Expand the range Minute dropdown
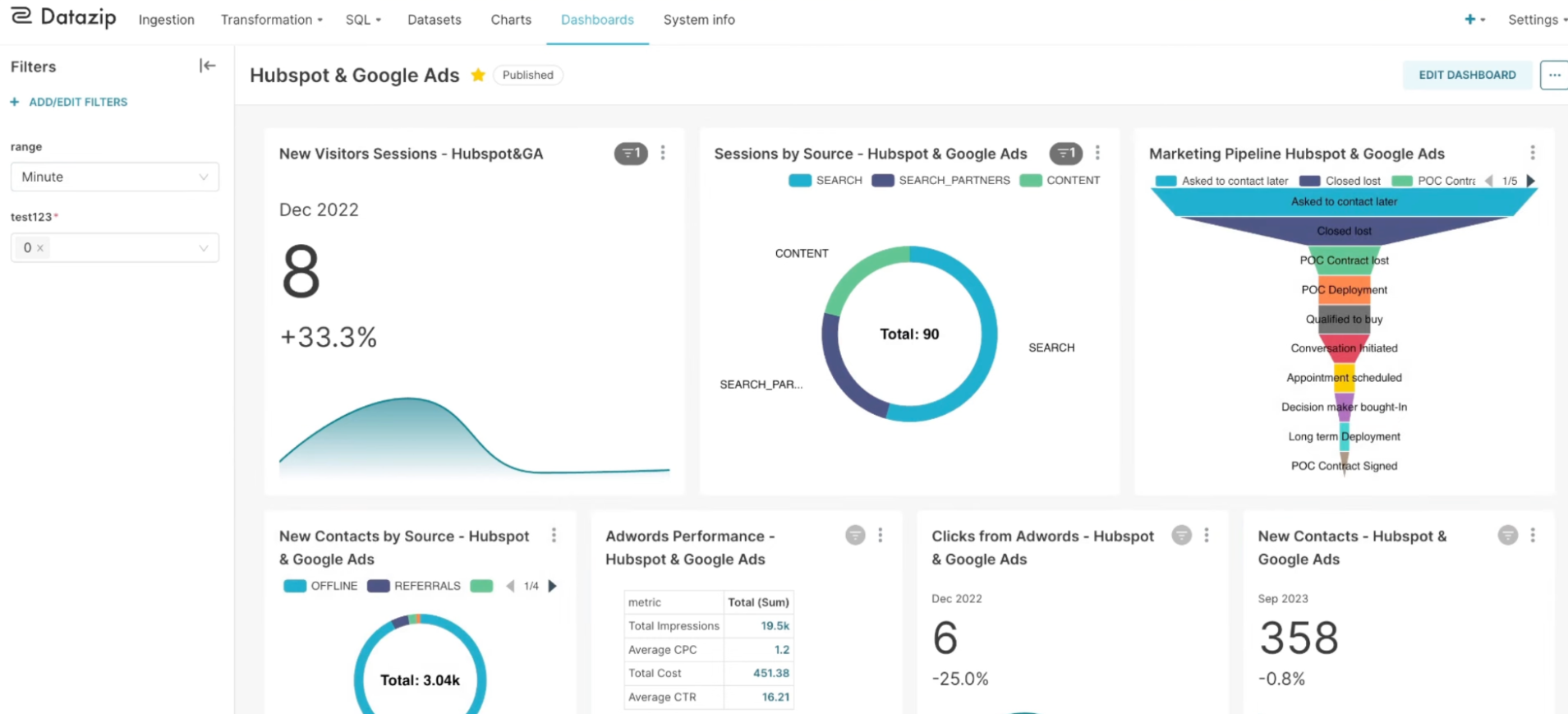This screenshot has height=714, width=1568. click(x=115, y=177)
